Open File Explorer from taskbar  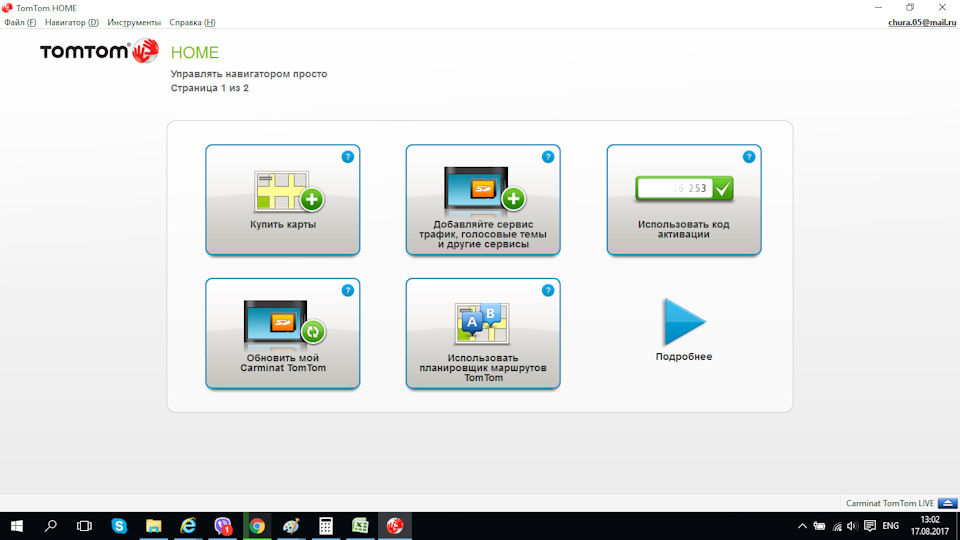pos(153,526)
